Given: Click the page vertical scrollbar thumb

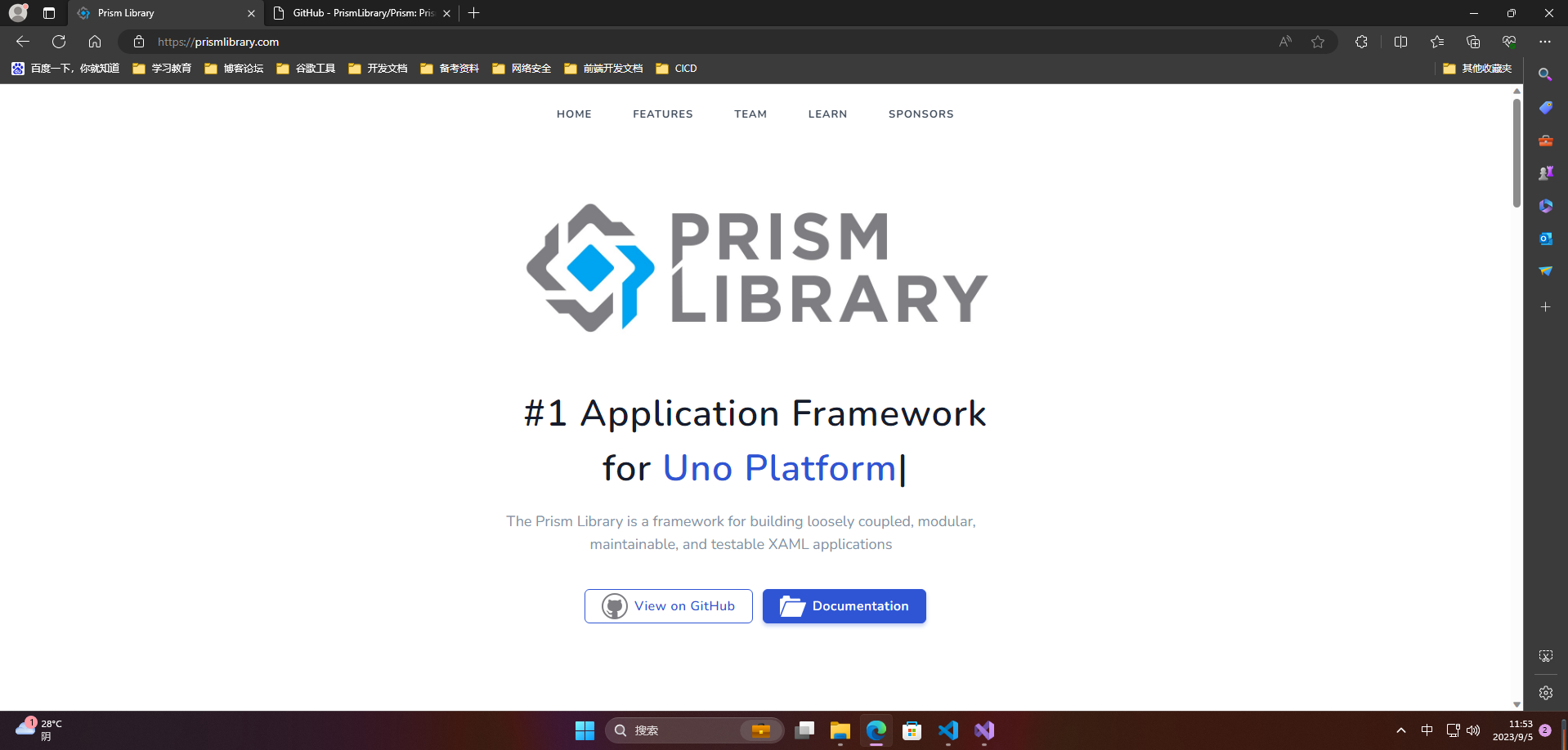Looking at the screenshot, I should coord(1516,153).
